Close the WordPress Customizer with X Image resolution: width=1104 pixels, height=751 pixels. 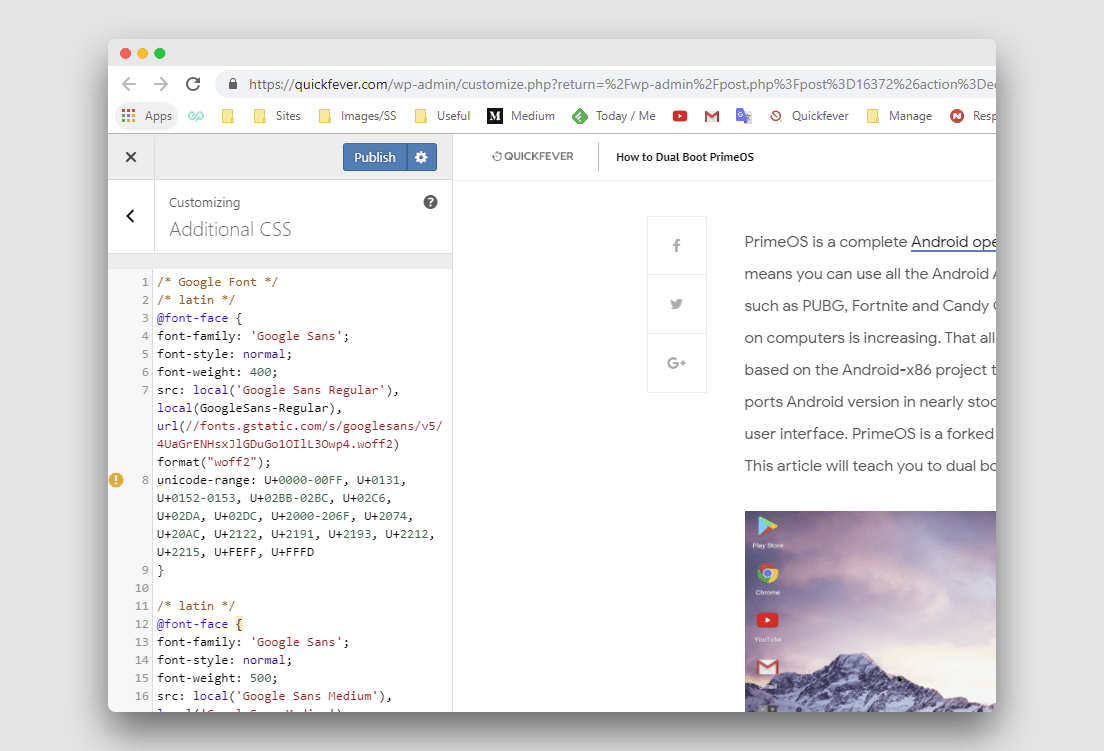[131, 157]
